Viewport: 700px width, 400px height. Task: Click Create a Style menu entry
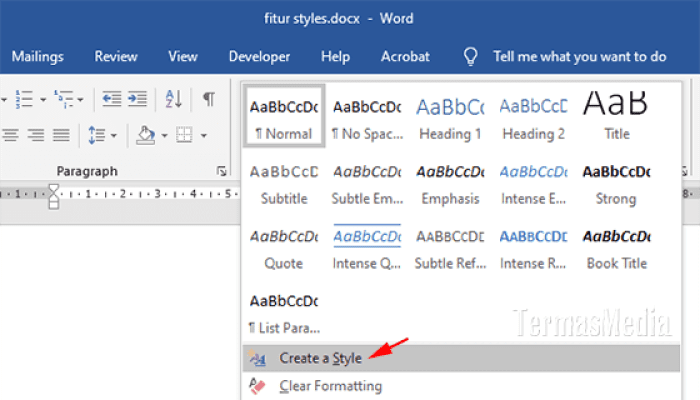tap(461, 358)
